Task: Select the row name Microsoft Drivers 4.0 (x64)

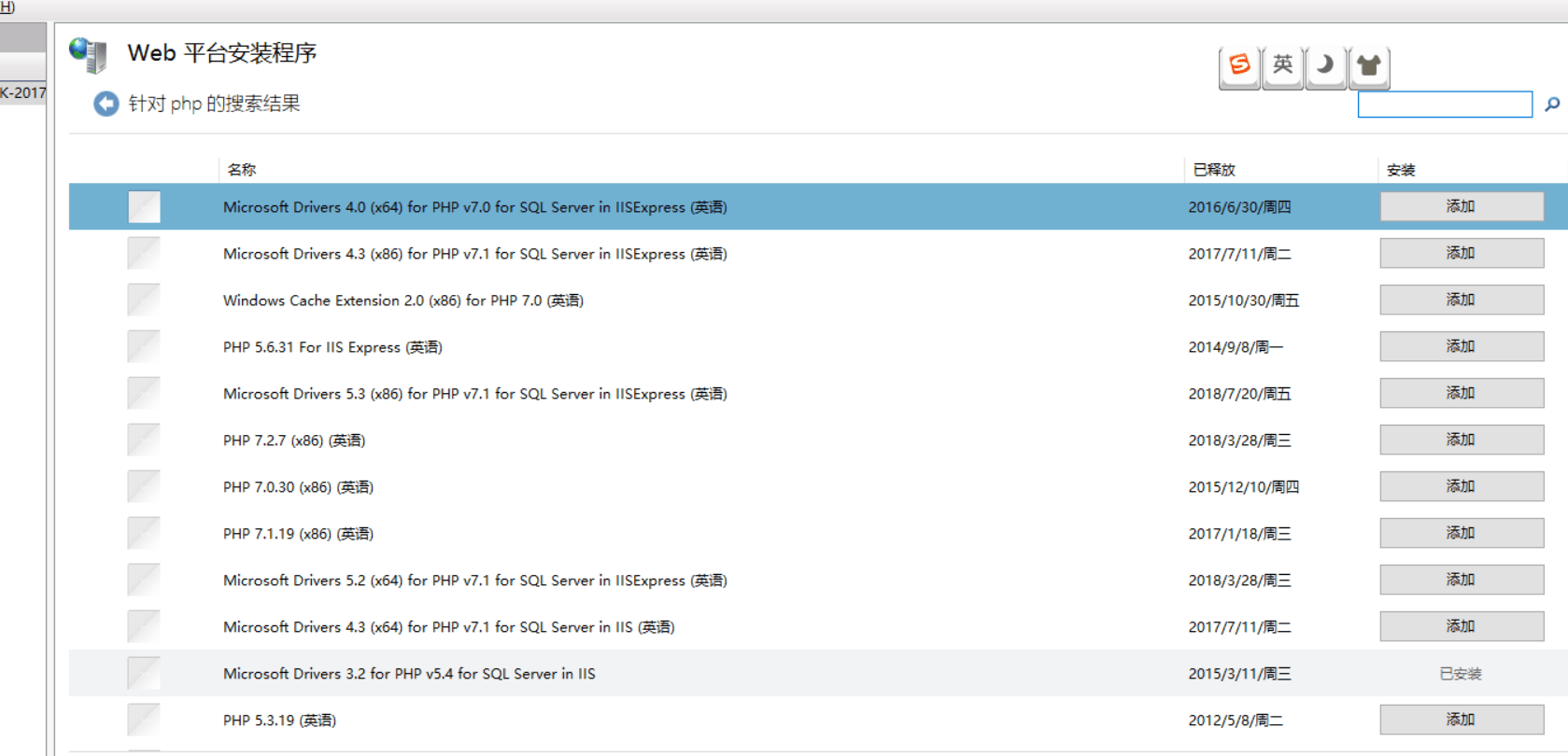Action: tap(475, 207)
